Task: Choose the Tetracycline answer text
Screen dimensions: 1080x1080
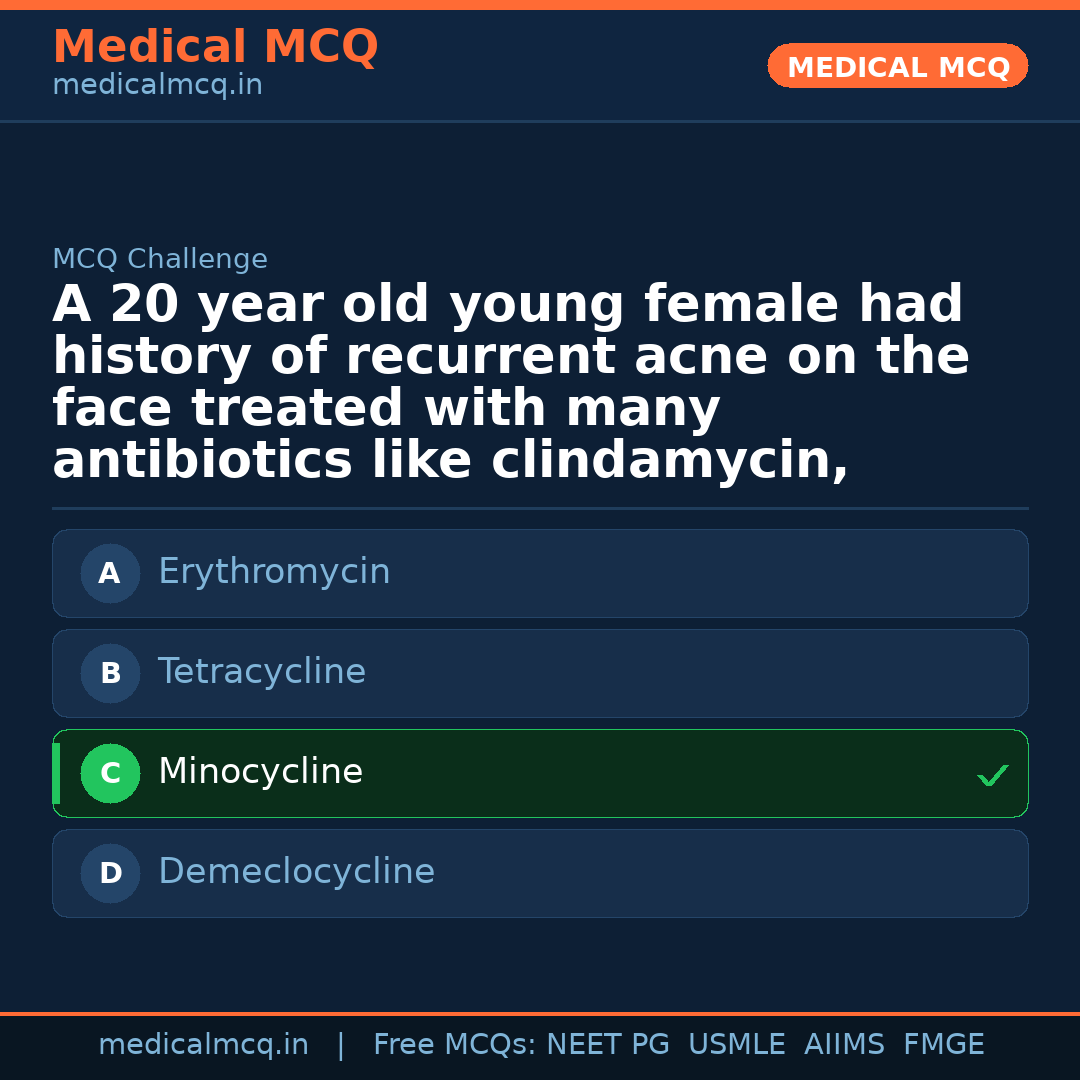Action: tap(262, 672)
